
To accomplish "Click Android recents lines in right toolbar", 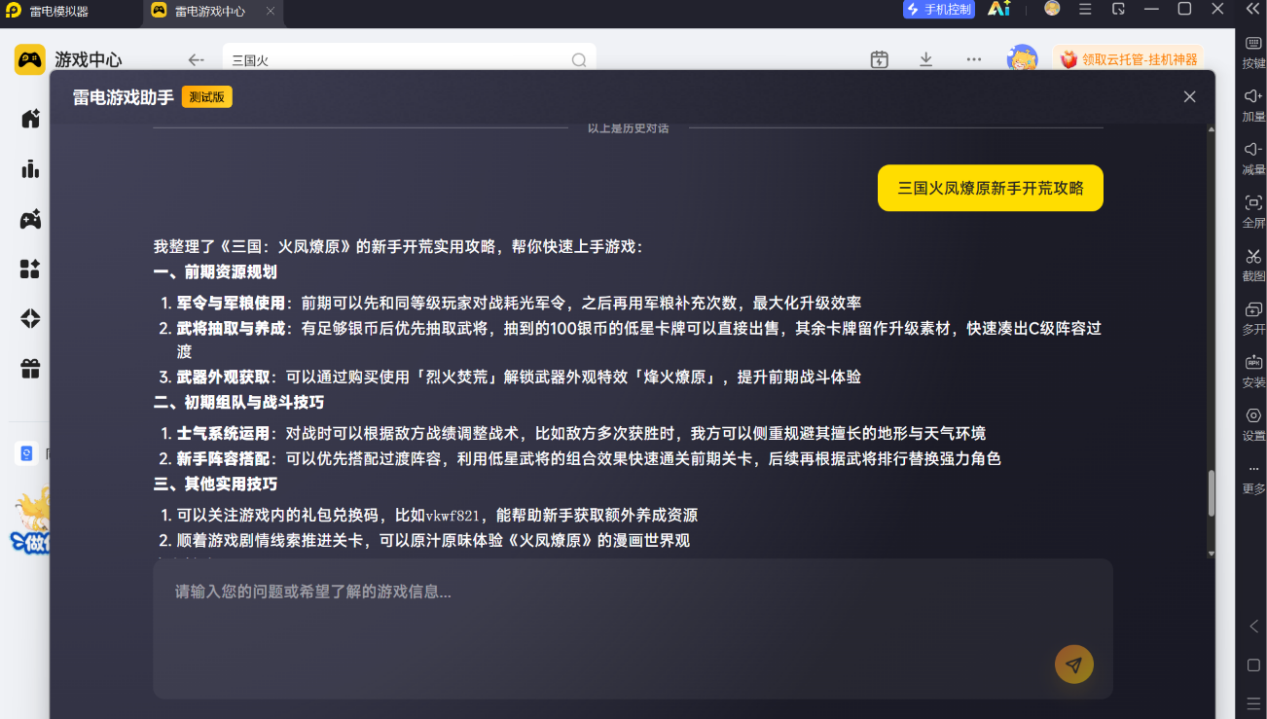I will pos(1253,703).
